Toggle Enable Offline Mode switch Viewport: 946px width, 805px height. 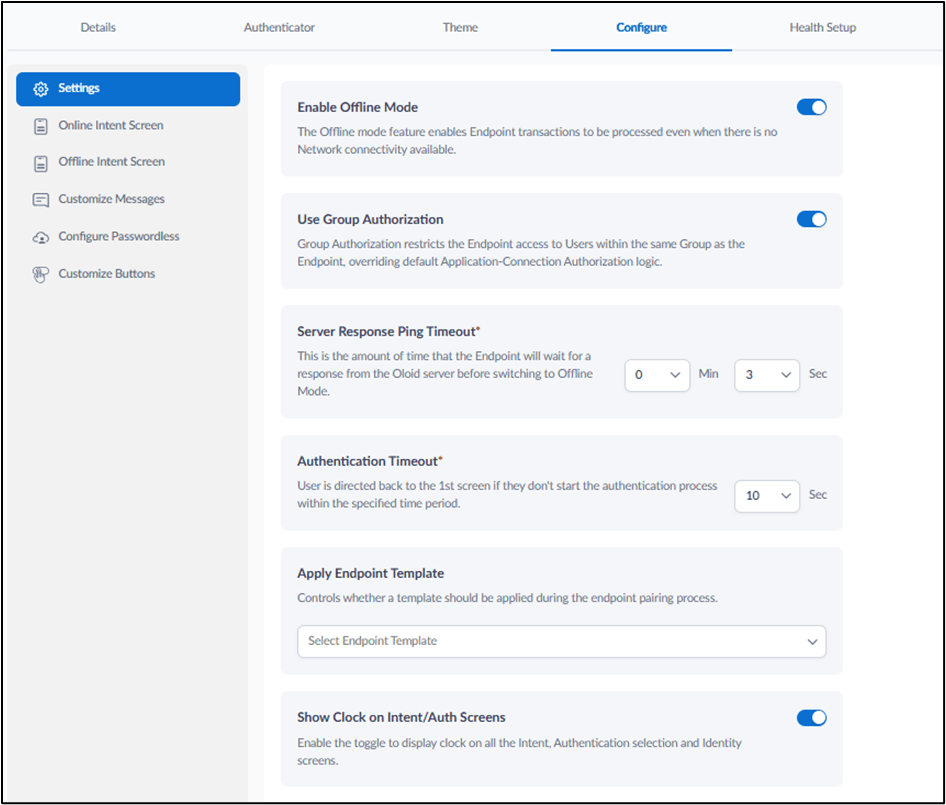click(x=811, y=107)
